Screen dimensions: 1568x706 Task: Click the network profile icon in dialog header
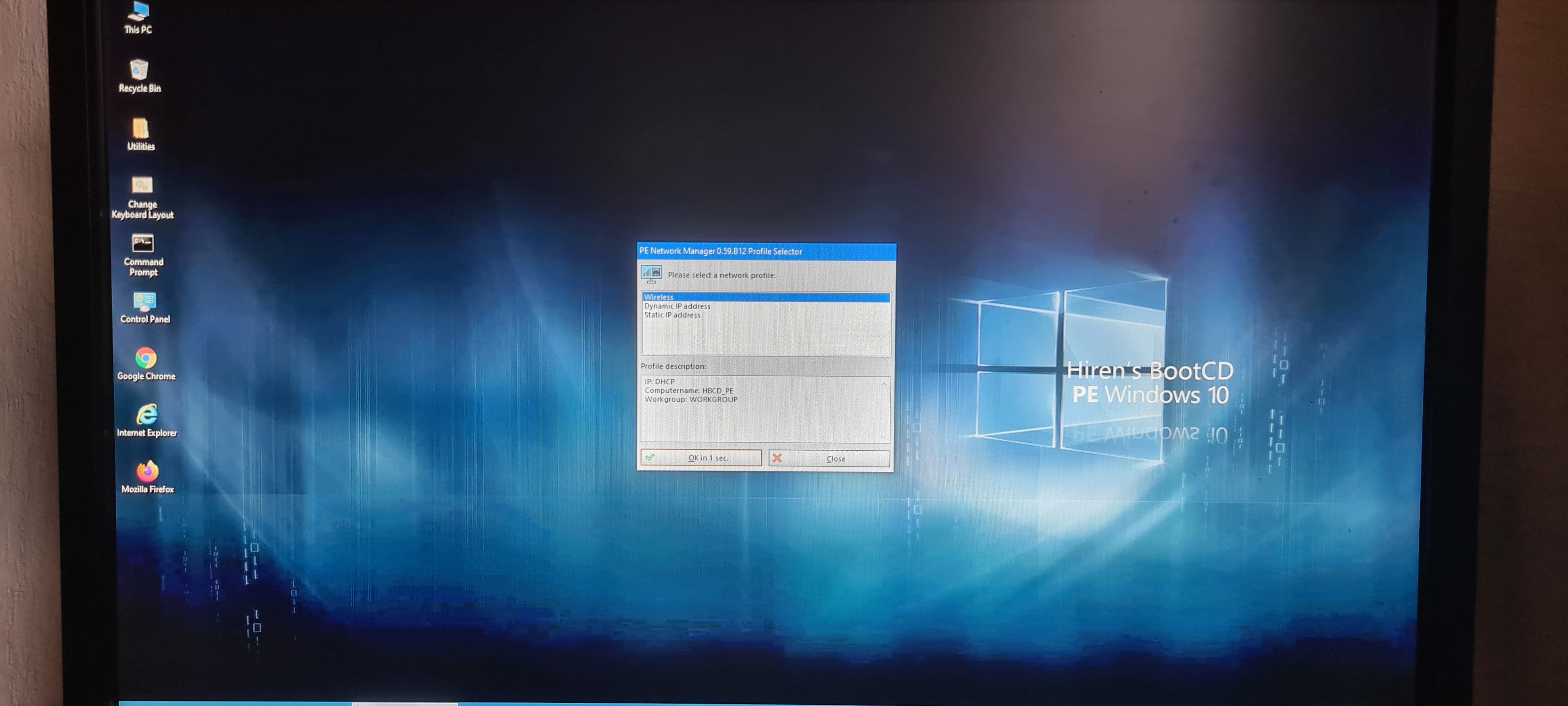point(651,274)
